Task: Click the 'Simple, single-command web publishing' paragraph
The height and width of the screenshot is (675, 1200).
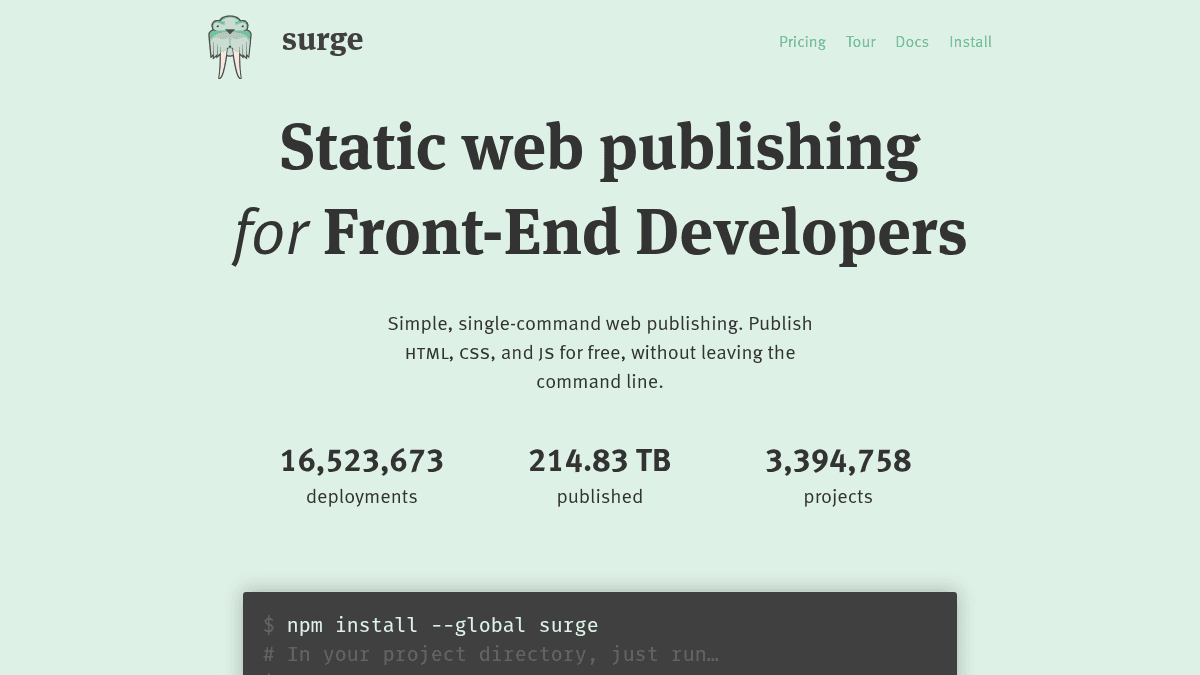Action: (600, 353)
